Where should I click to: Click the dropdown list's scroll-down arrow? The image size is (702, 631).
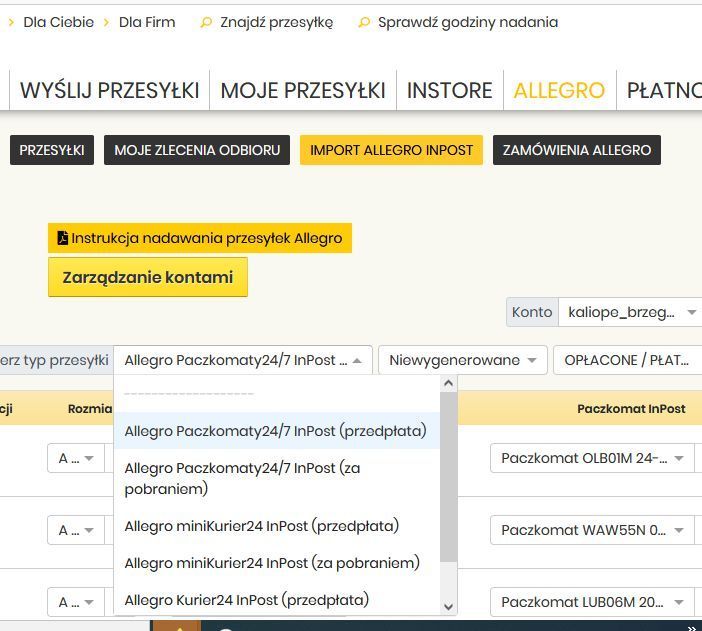(448, 606)
